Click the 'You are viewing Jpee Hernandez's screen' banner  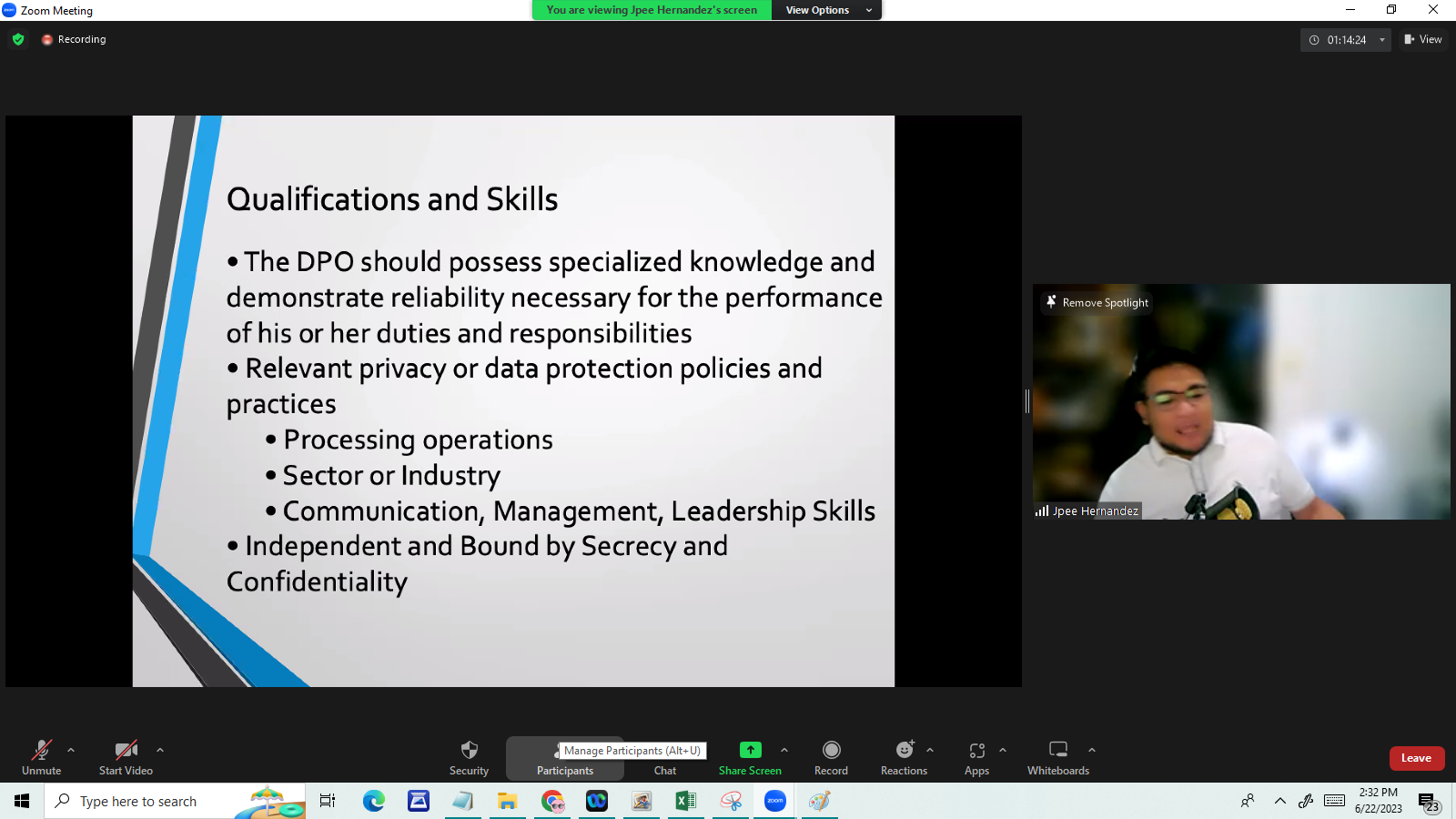[652, 10]
